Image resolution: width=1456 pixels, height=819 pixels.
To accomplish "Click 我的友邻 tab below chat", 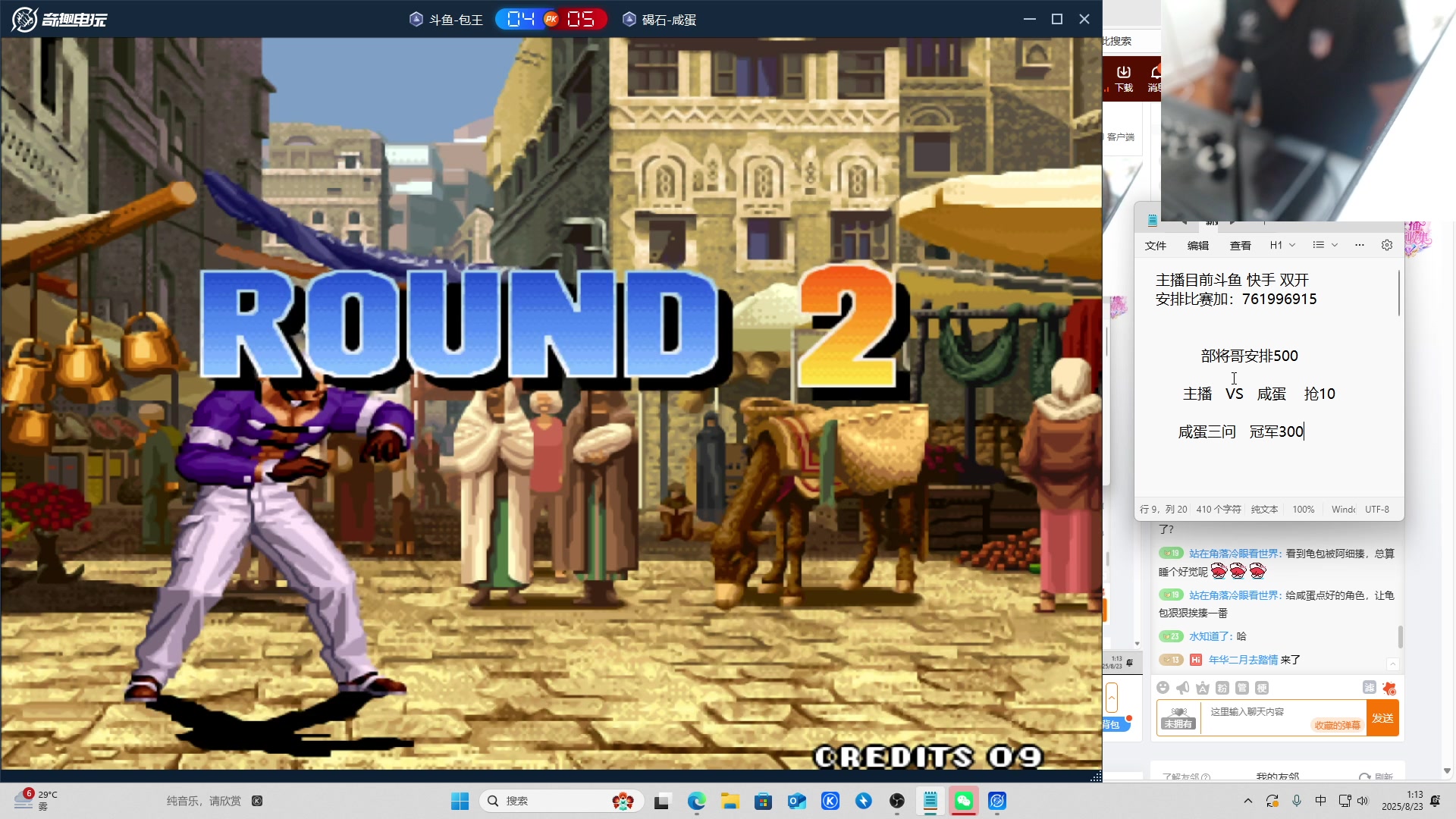I will click(1277, 777).
